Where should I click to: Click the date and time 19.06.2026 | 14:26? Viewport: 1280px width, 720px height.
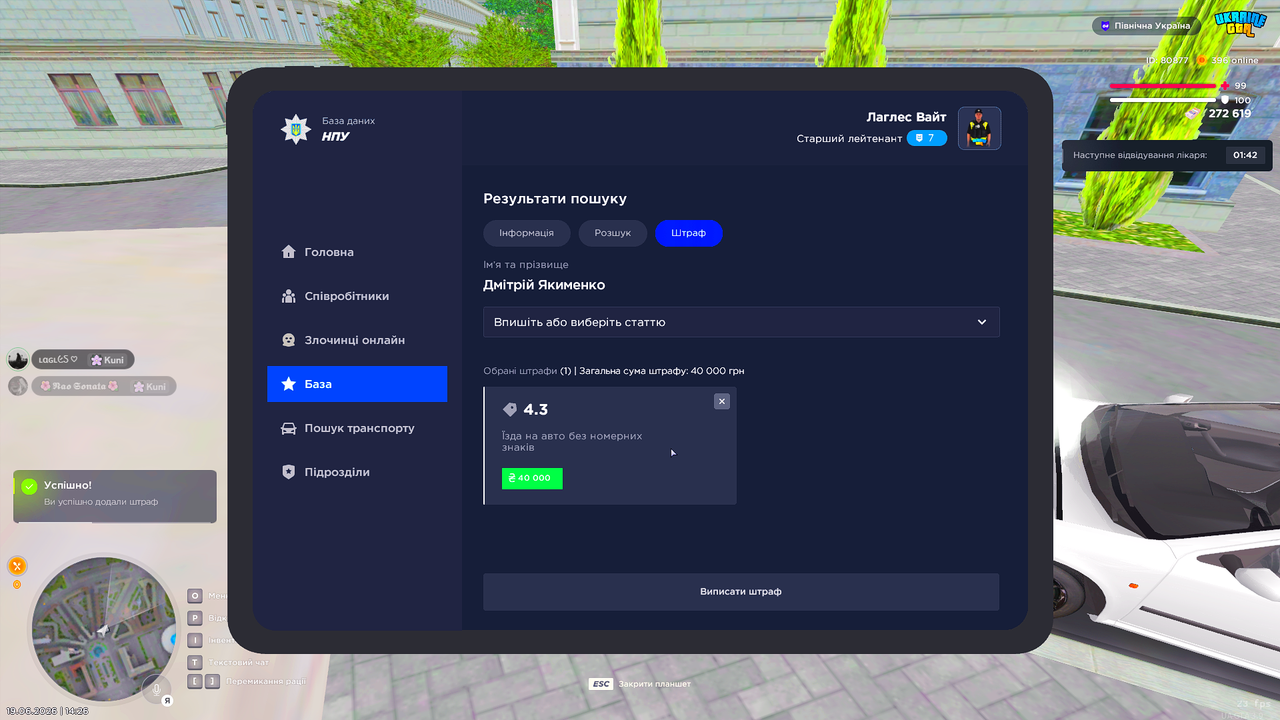pos(47,711)
